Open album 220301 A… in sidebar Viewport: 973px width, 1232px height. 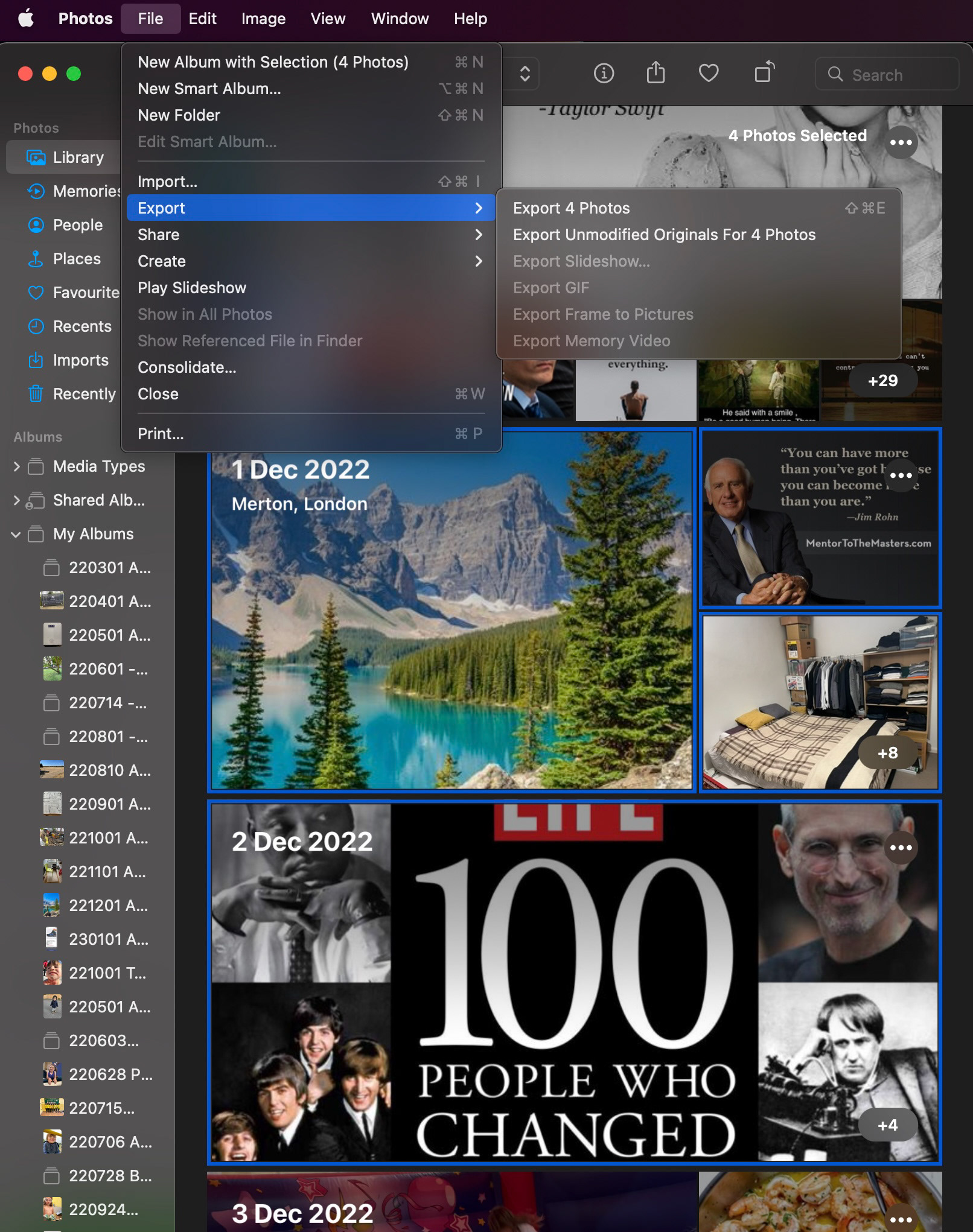pos(97,568)
